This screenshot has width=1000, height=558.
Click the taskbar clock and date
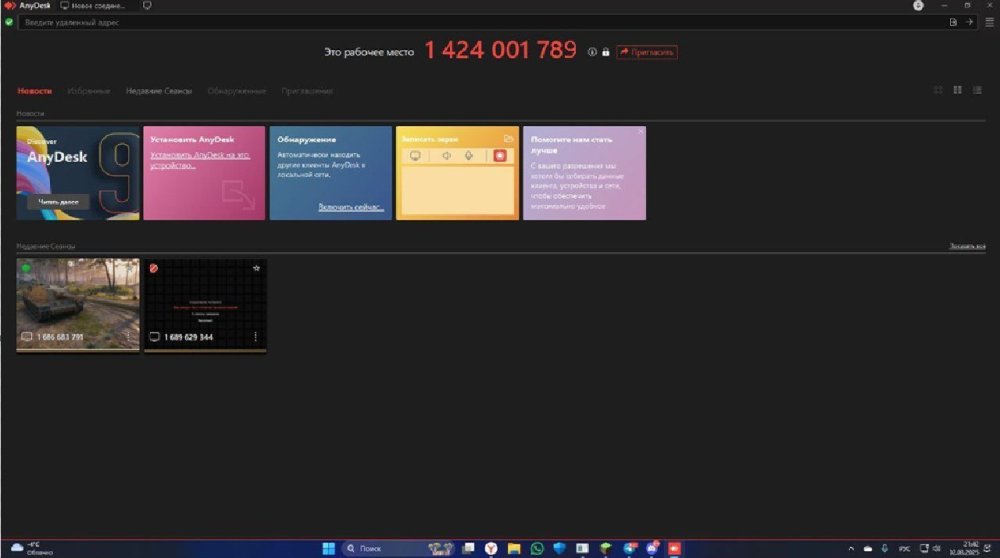(964, 548)
